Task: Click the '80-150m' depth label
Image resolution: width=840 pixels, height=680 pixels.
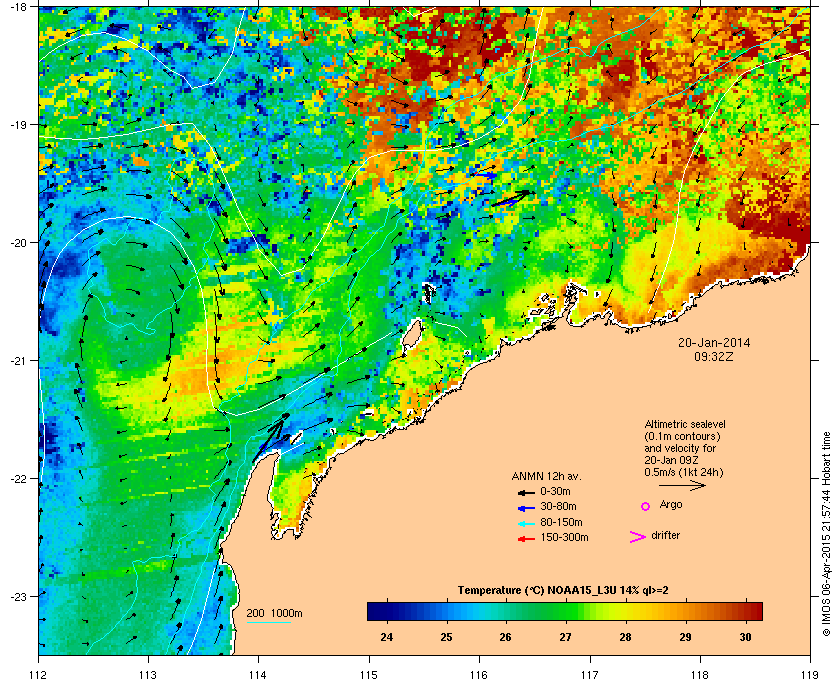Action: (x=561, y=522)
